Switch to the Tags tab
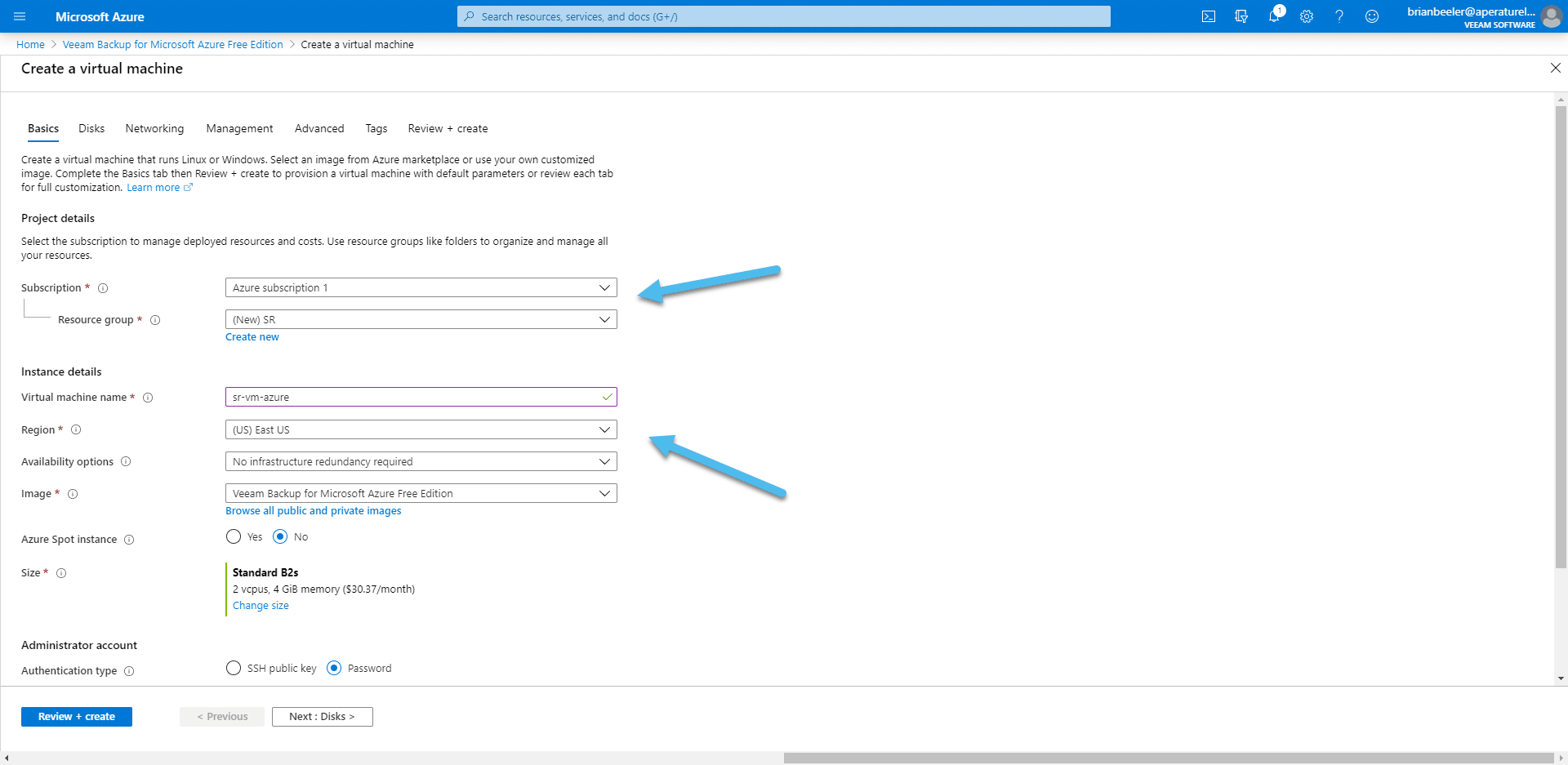Screen dimensions: 1568x765 point(376,129)
